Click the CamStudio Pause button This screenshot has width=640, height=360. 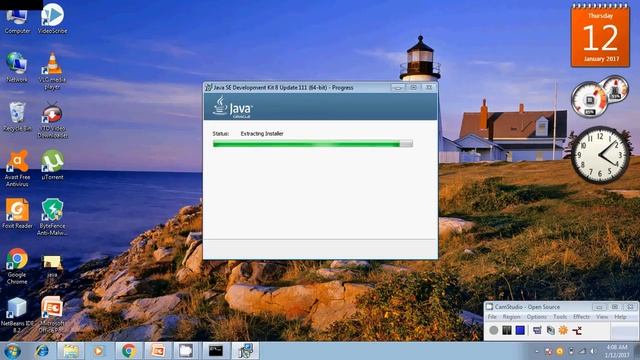[x=507, y=330]
